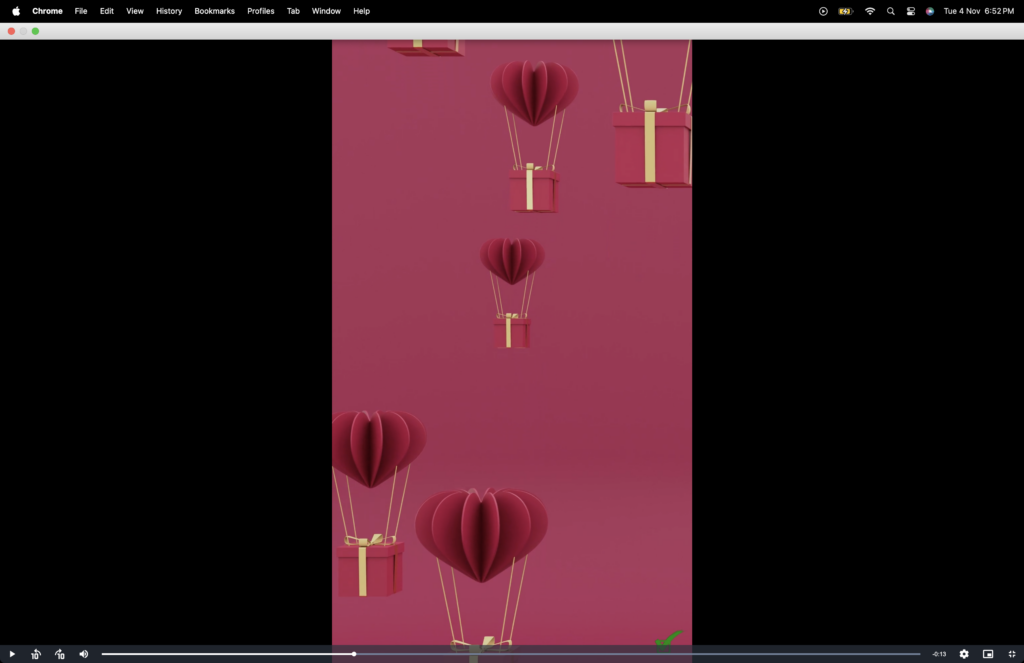Skip forward 10 seconds
The height and width of the screenshot is (663, 1024).
pos(60,654)
